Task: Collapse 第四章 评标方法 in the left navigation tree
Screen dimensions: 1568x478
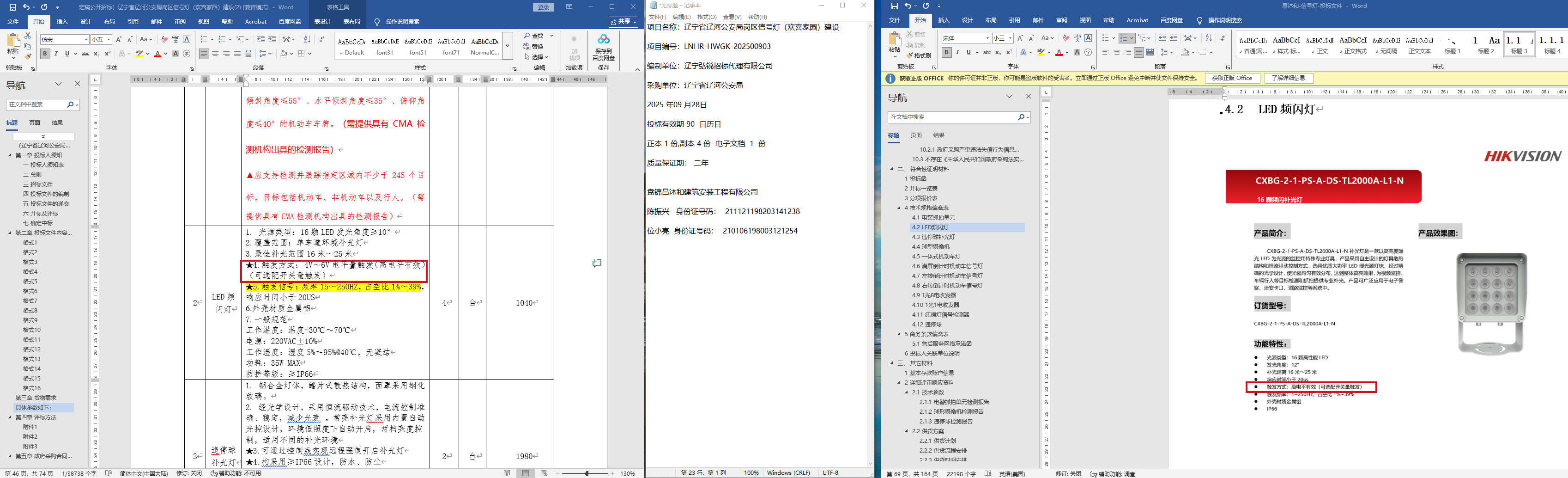Action: (10, 418)
